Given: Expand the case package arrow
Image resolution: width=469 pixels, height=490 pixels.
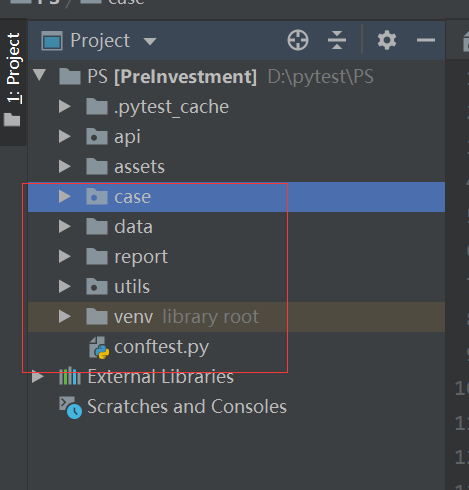Looking at the screenshot, I should 65,197.
